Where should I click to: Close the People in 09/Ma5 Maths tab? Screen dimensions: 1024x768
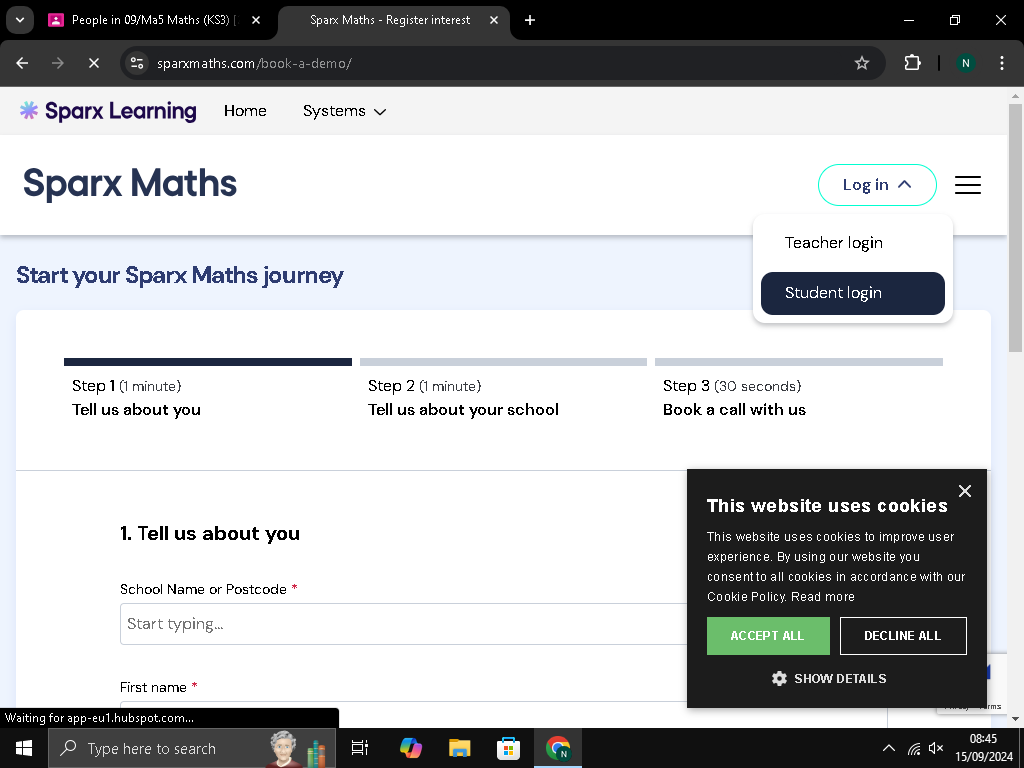coord(256,20)
